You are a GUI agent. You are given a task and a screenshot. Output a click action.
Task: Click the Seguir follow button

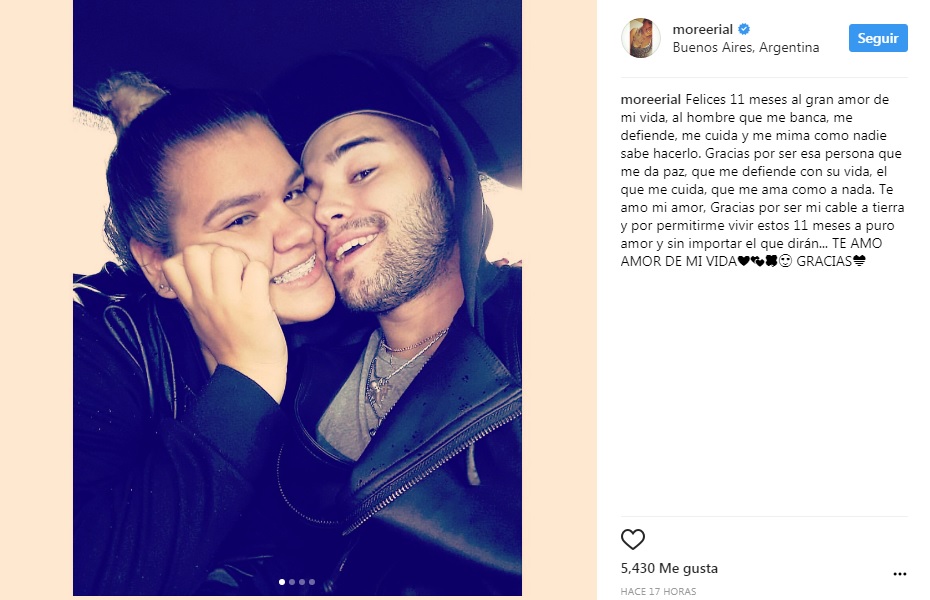(x=878, y=38)
